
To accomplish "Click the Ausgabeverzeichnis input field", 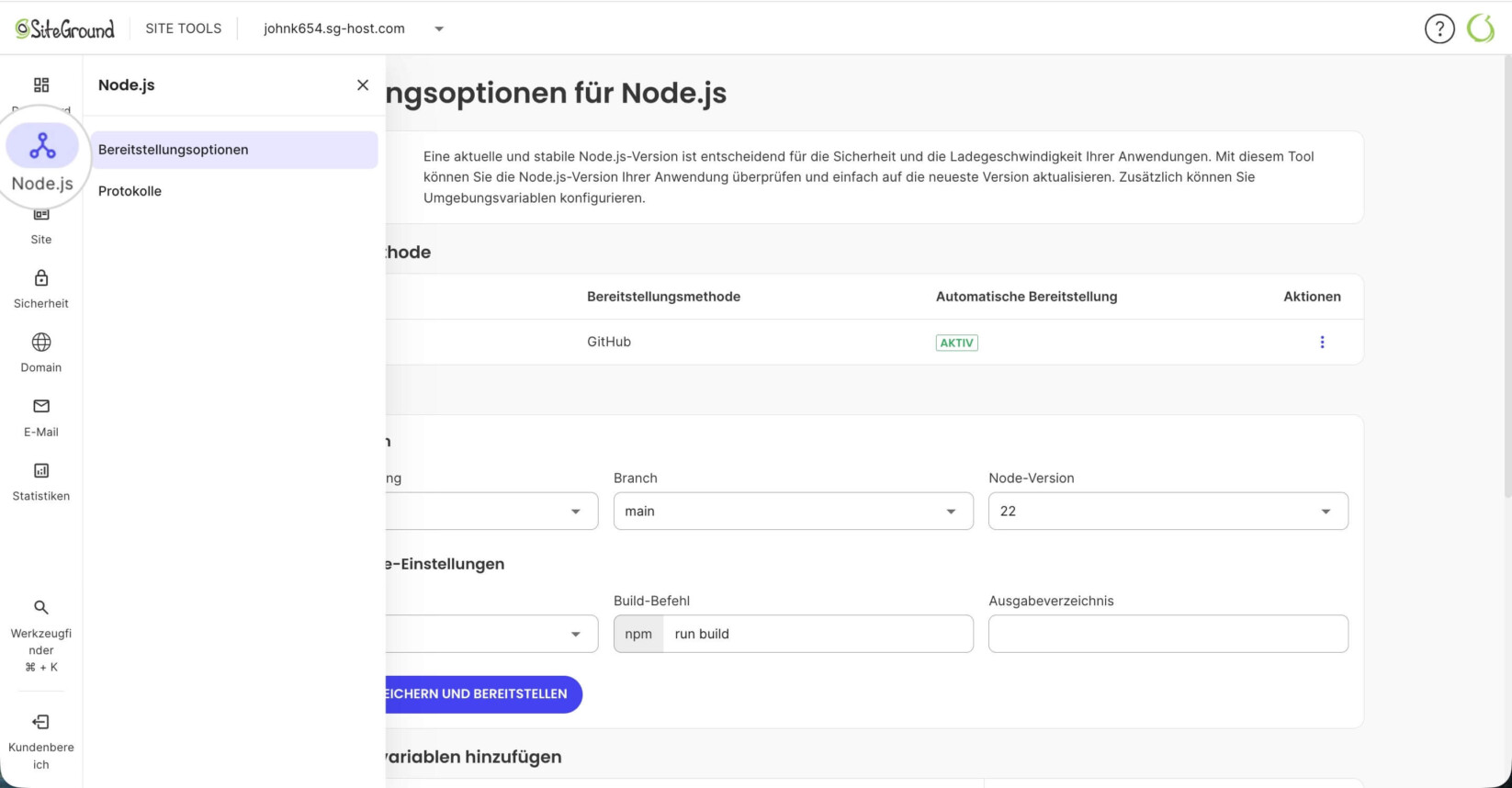I will tap(1168, 634).
